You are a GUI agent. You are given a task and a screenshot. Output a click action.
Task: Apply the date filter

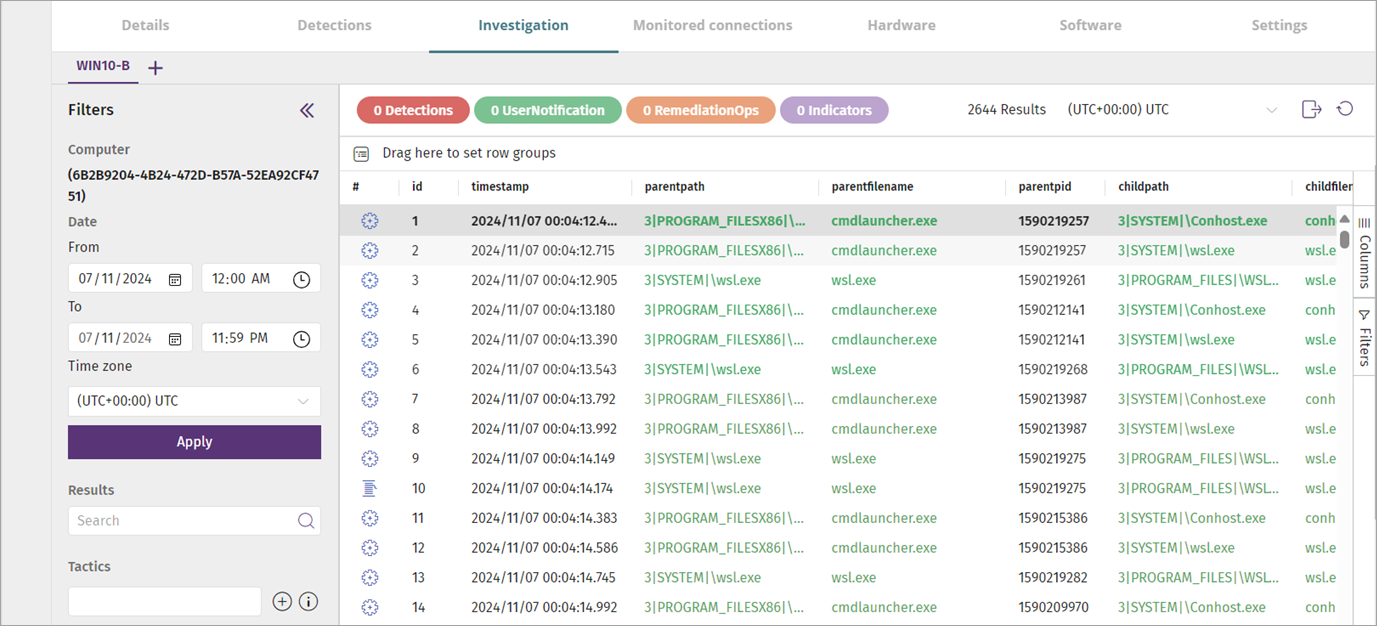[194, 441]
